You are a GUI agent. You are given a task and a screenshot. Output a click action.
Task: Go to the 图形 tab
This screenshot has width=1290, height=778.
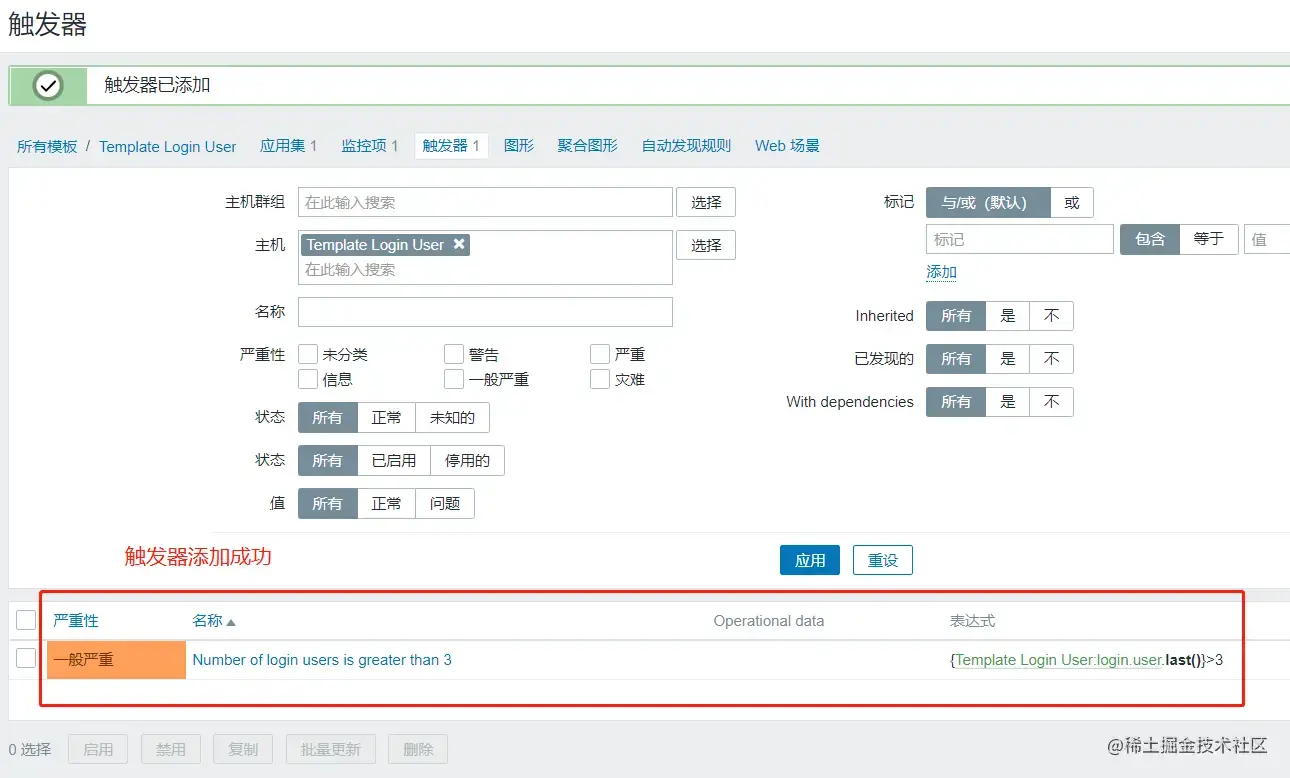(519, 145)
